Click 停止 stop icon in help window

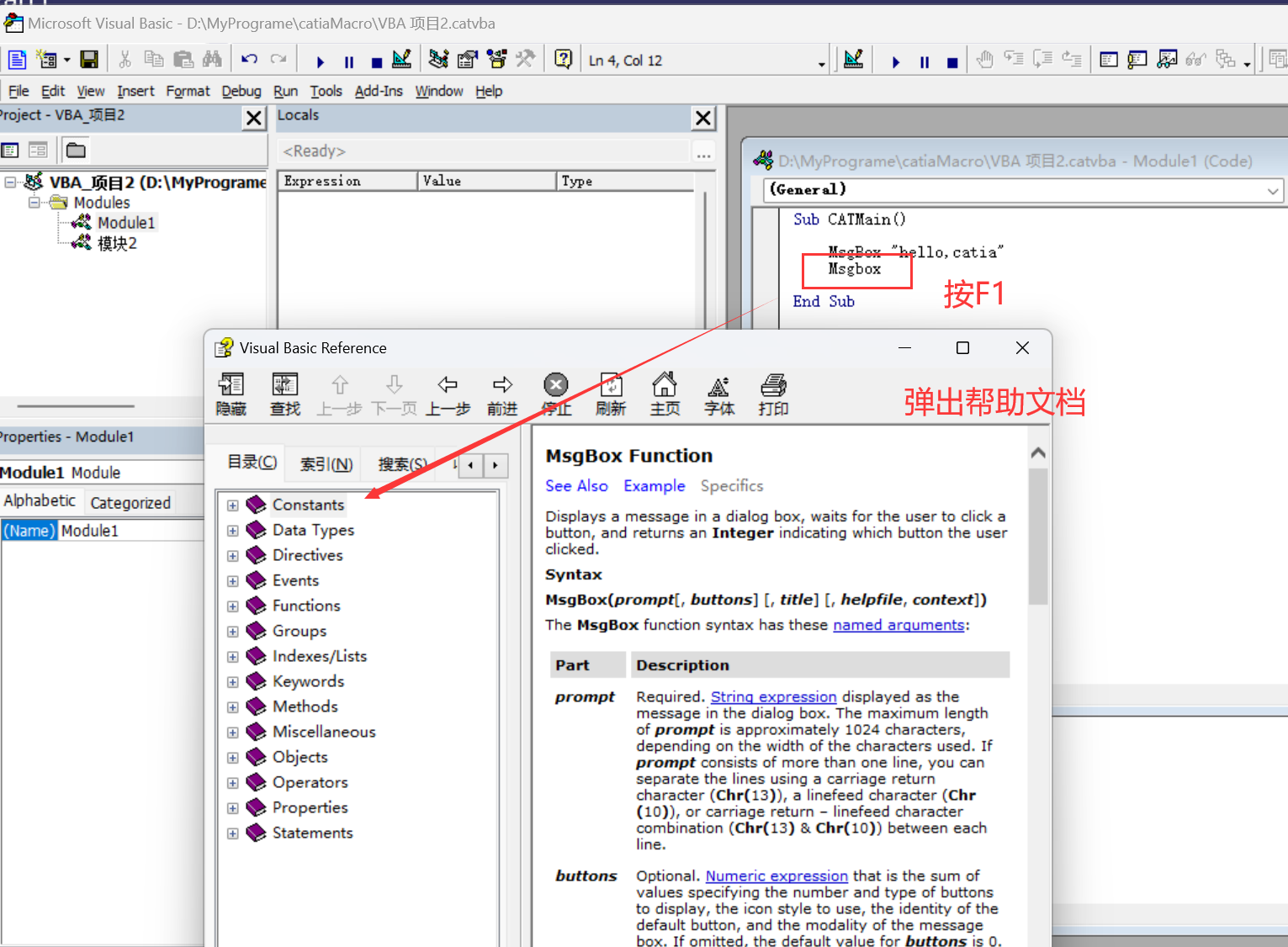tap(556, 394)
